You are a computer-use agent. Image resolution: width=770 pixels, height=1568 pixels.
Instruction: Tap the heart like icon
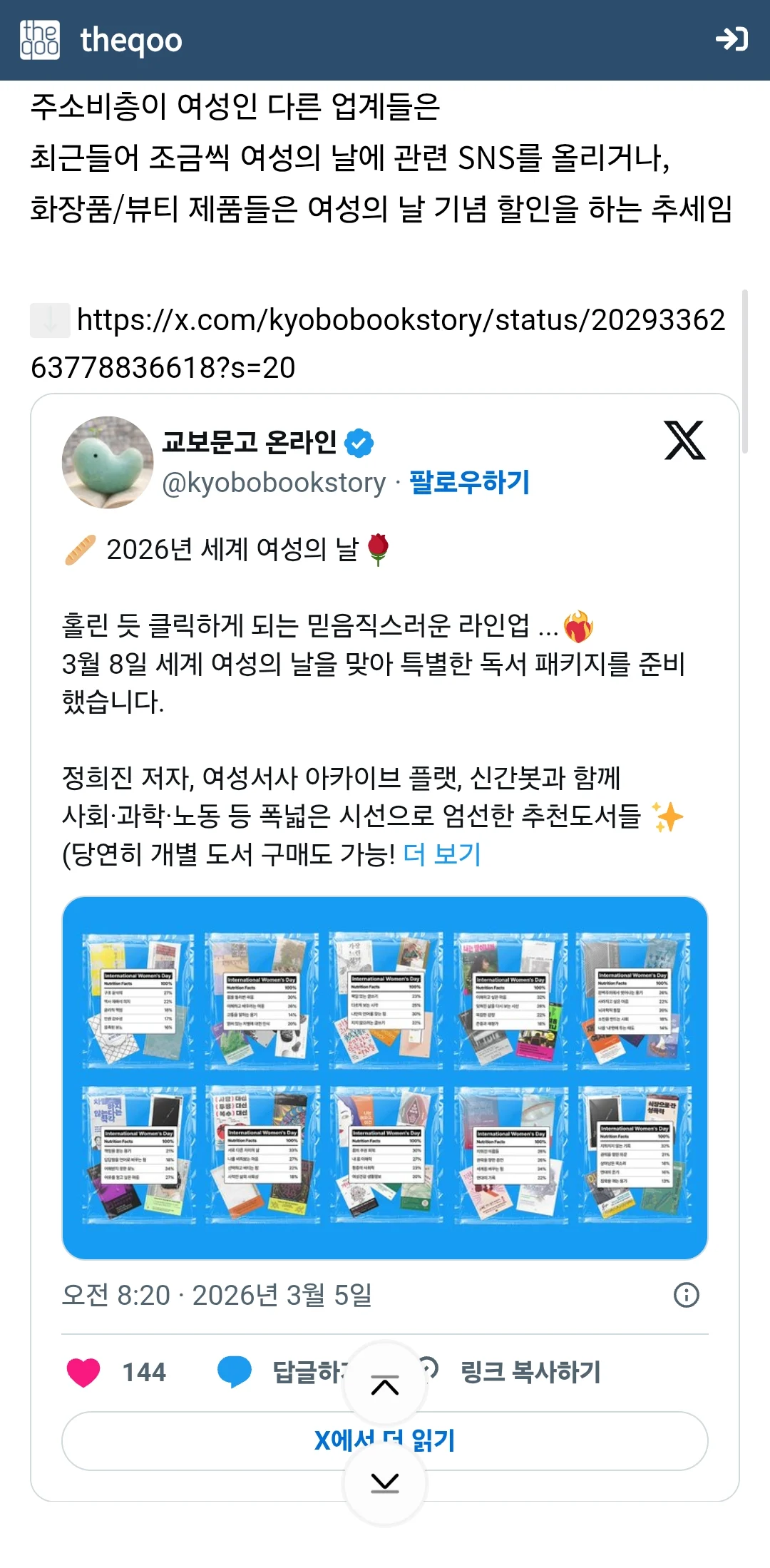(x=83, y=1371)
